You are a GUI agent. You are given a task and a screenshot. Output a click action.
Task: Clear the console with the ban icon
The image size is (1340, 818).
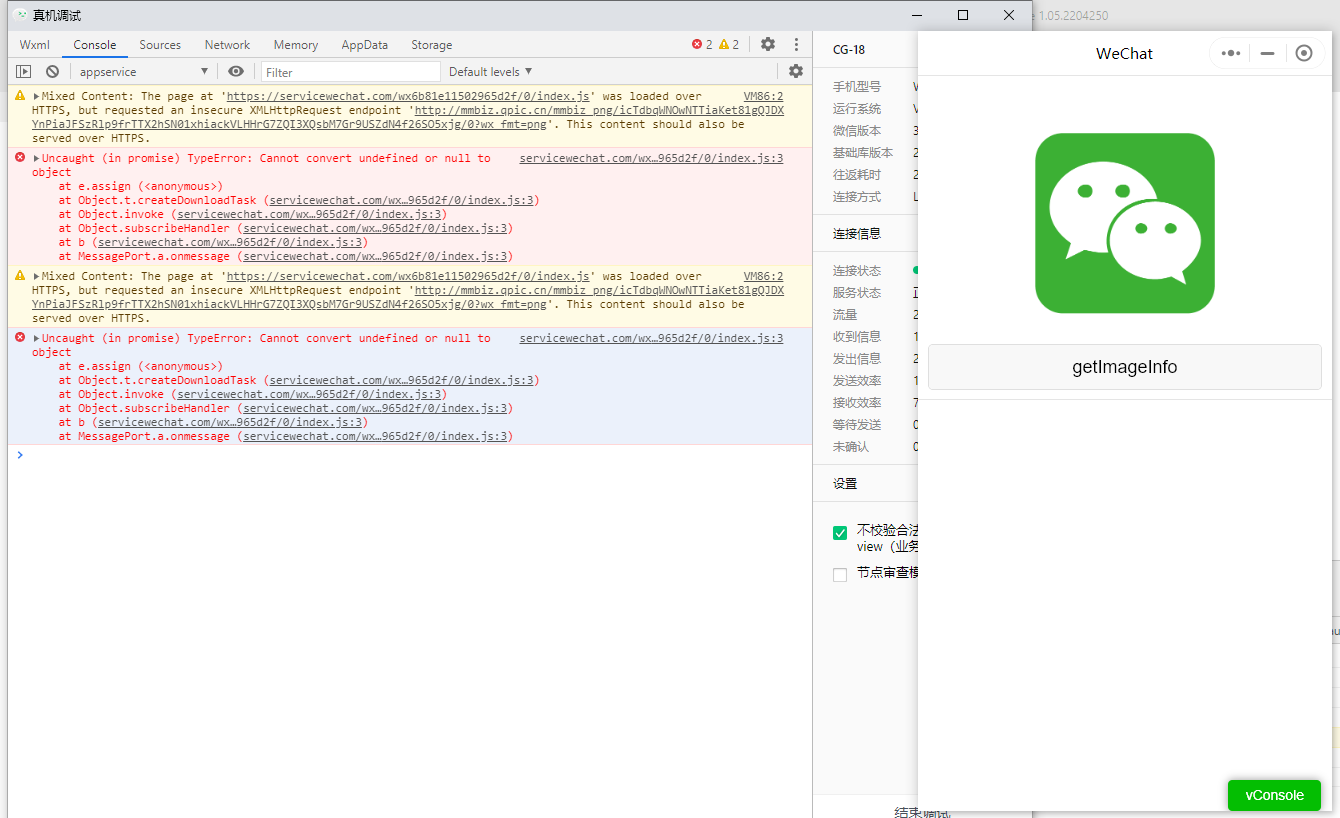[x=52, y=72]
